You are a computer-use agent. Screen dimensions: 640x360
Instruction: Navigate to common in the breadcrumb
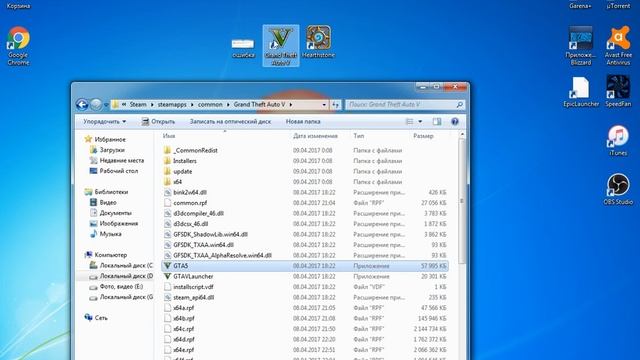210,104
